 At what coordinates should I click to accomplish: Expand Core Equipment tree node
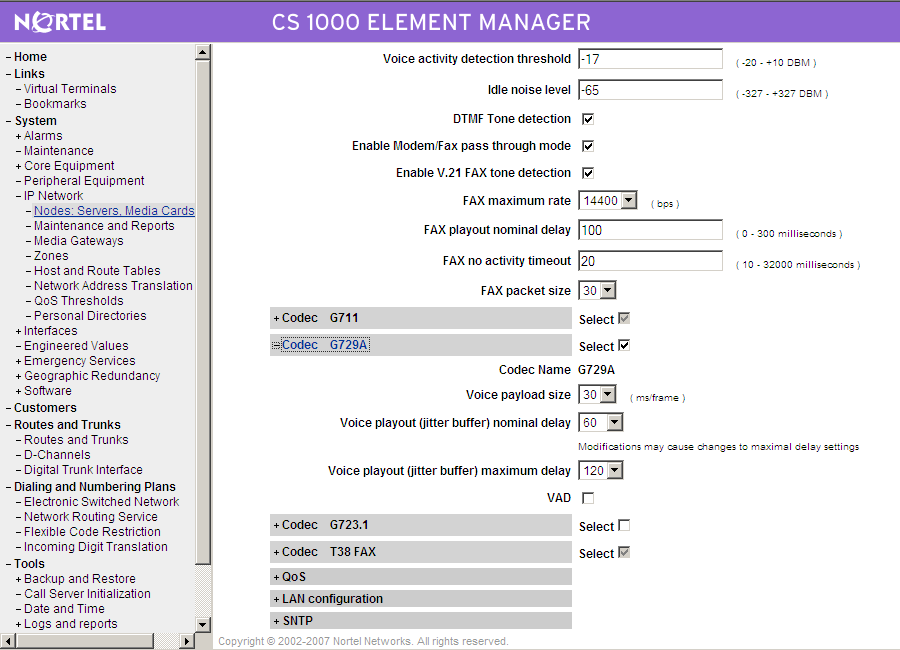click(x=19, y=166)
